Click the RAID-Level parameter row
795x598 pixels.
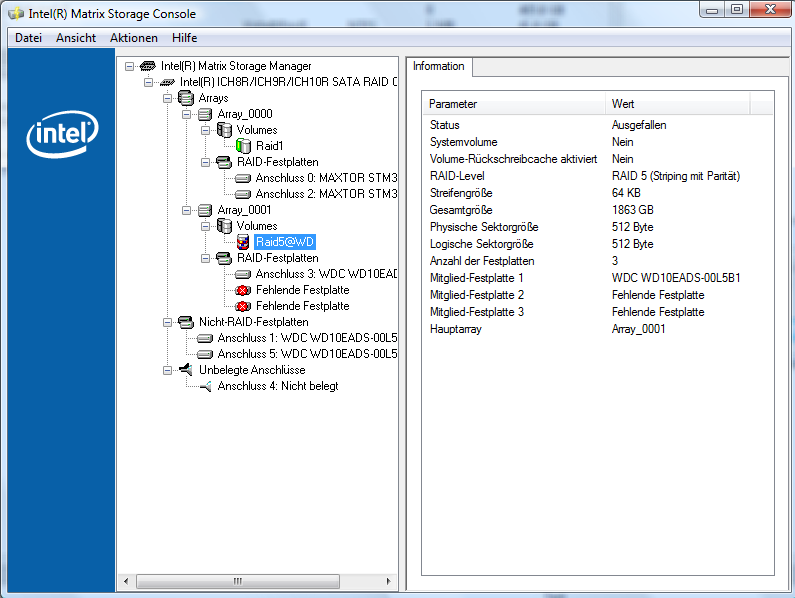coord(598,176)
